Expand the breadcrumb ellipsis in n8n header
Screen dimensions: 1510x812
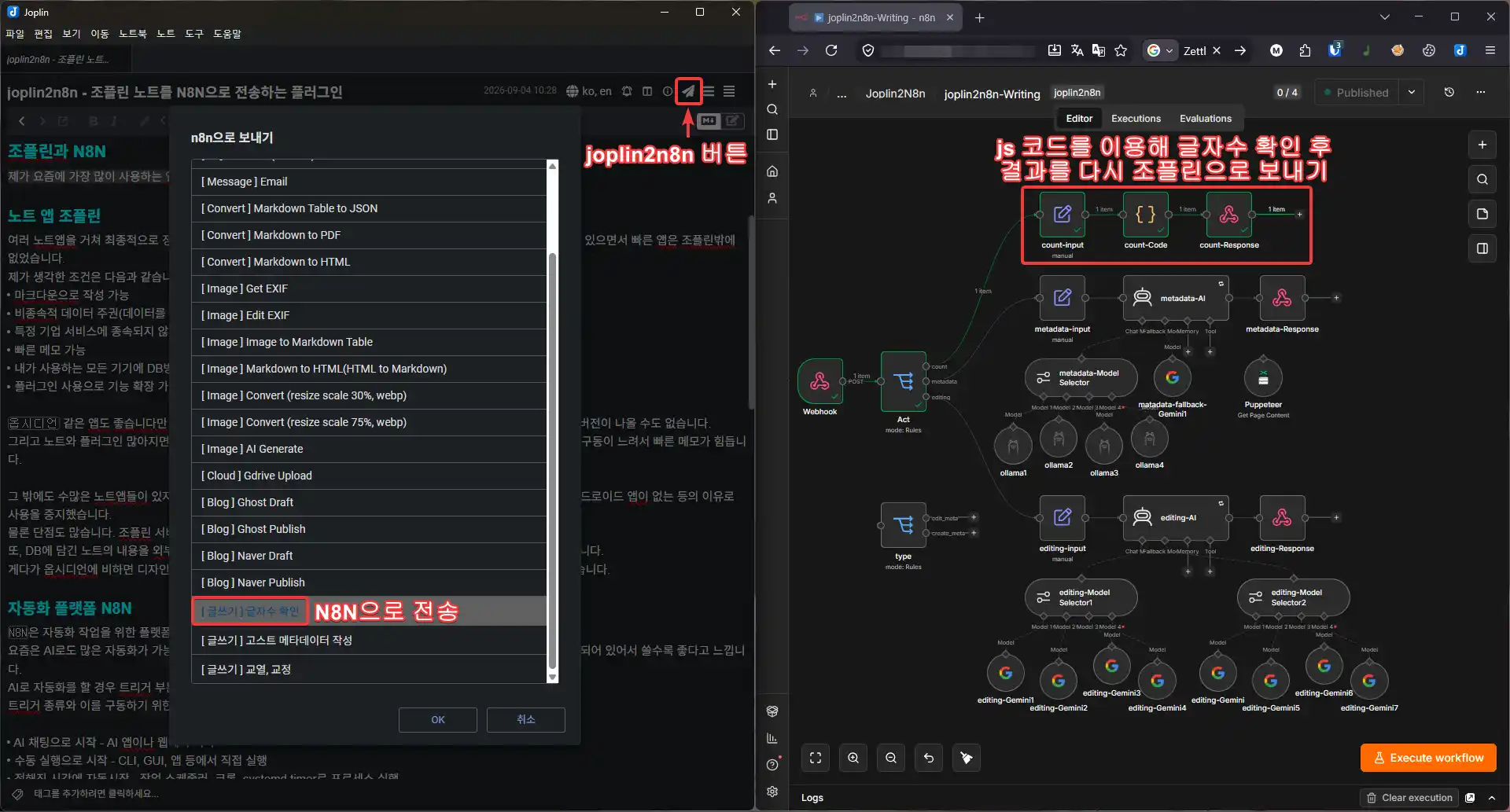click(842, 94)
